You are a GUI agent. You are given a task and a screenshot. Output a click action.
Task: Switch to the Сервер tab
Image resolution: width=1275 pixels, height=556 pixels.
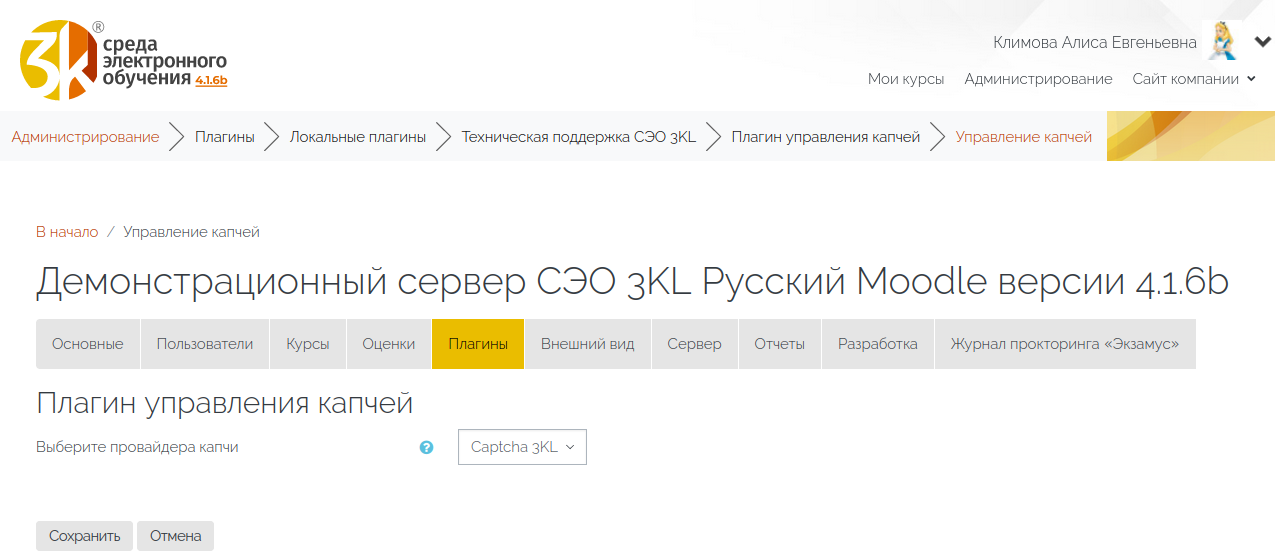tap(694, 344)
